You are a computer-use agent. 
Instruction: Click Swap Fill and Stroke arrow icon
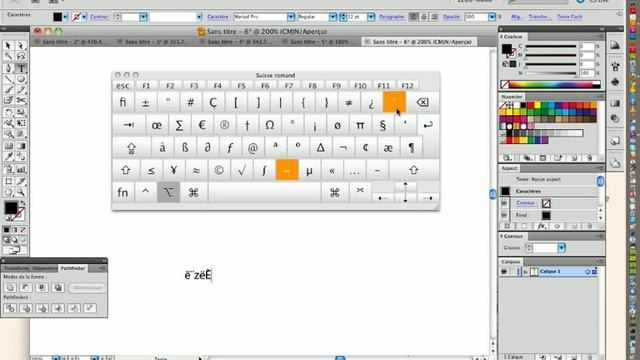pyautogui.click(x=23, y=203)
